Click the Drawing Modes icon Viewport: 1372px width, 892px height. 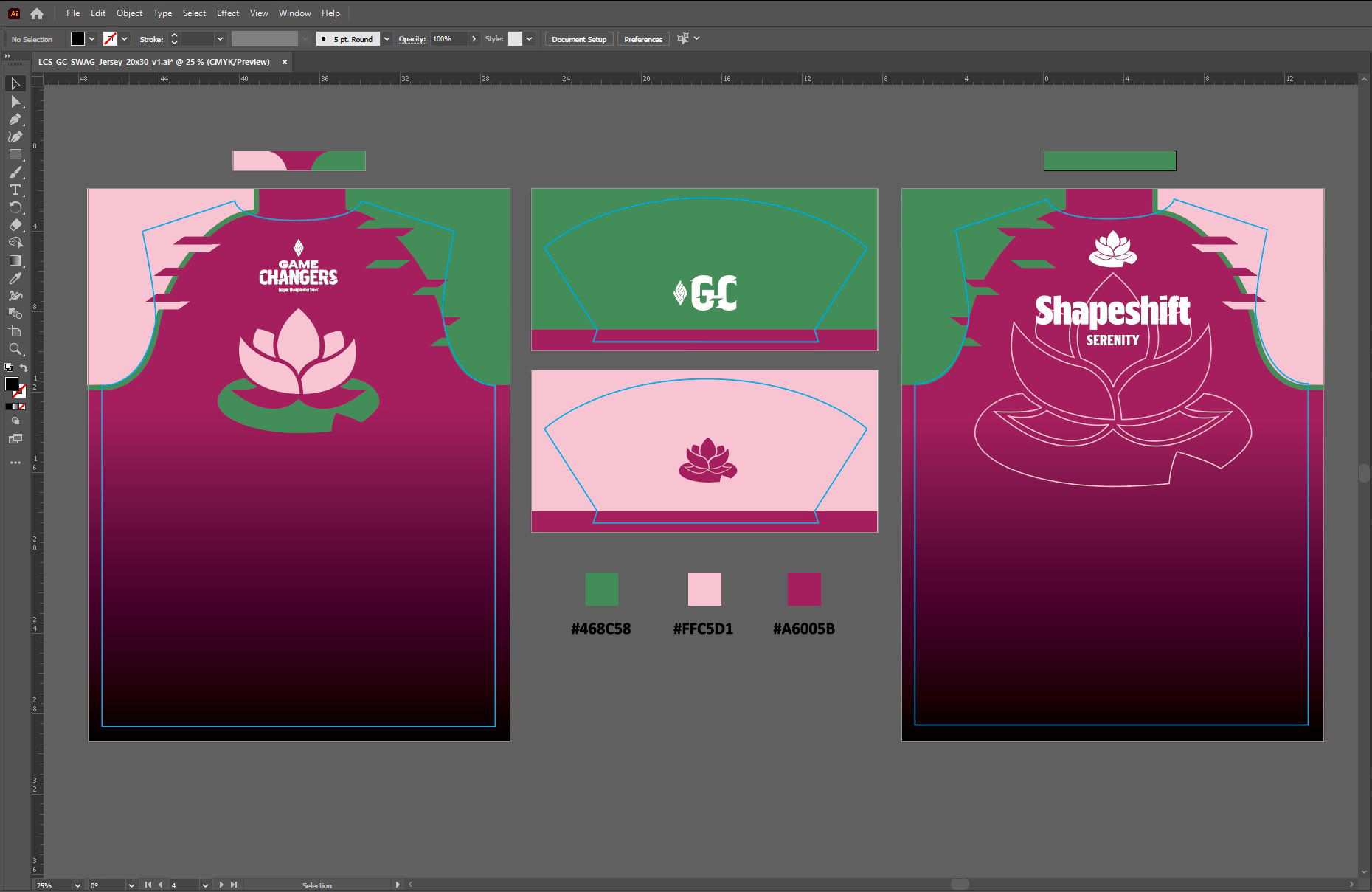[15, 421]
